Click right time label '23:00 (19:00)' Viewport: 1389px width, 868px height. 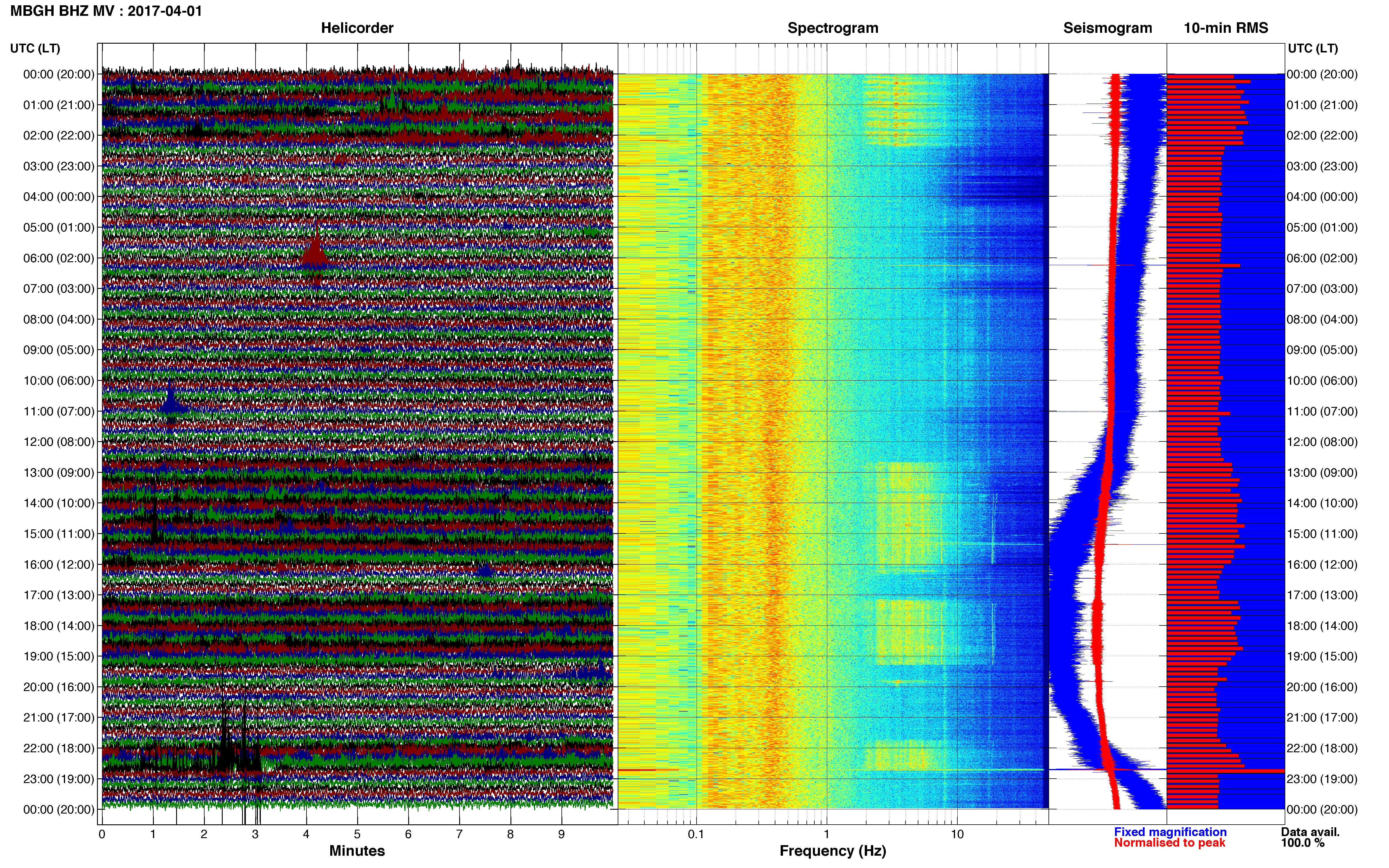point(1322,779)
